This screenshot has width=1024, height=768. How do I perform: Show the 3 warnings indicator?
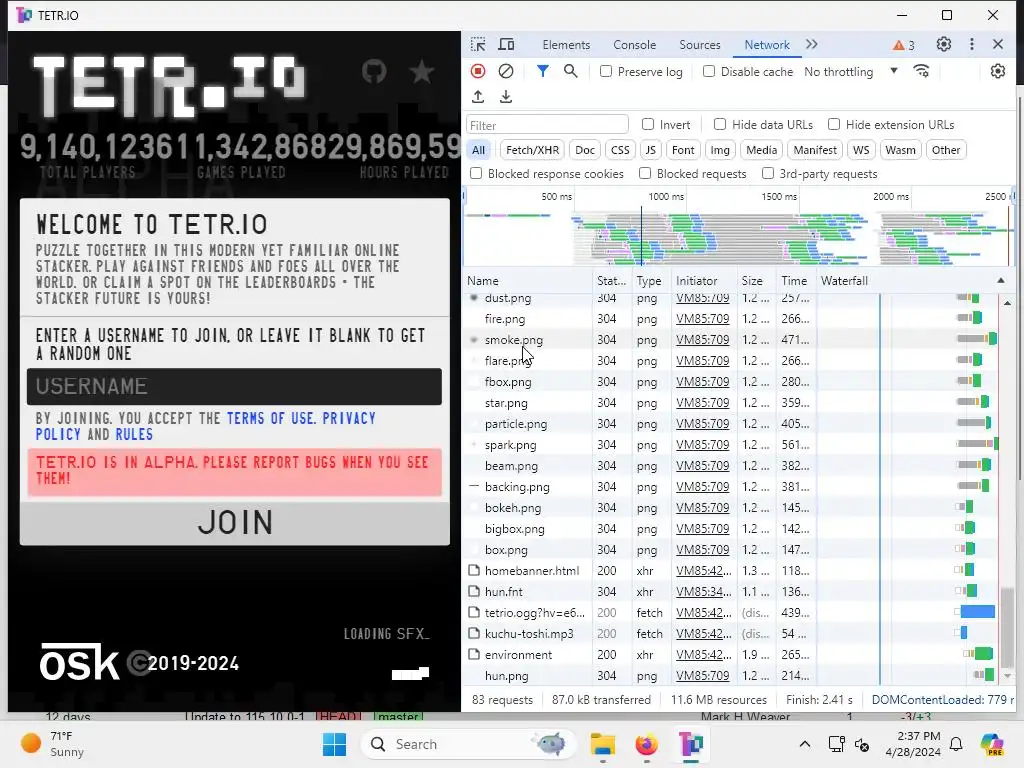(904, 45)
